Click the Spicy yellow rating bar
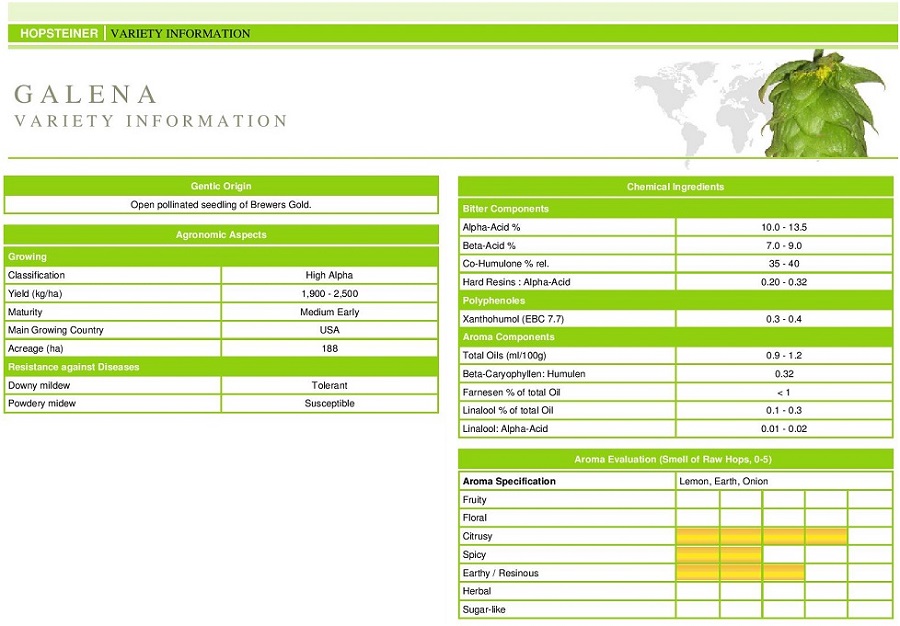Viewport: 900px width, 626px height. point(719,554)
